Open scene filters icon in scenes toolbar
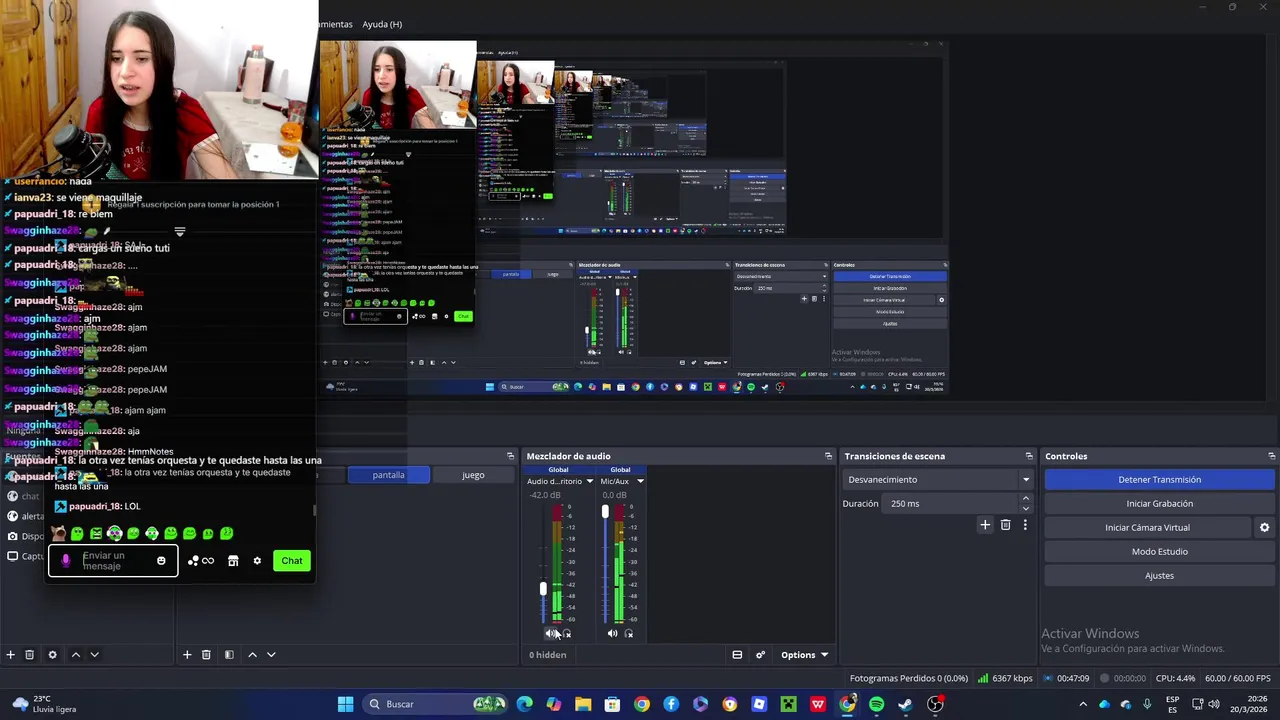1280x720 pixels. click(x=229, y=655)
